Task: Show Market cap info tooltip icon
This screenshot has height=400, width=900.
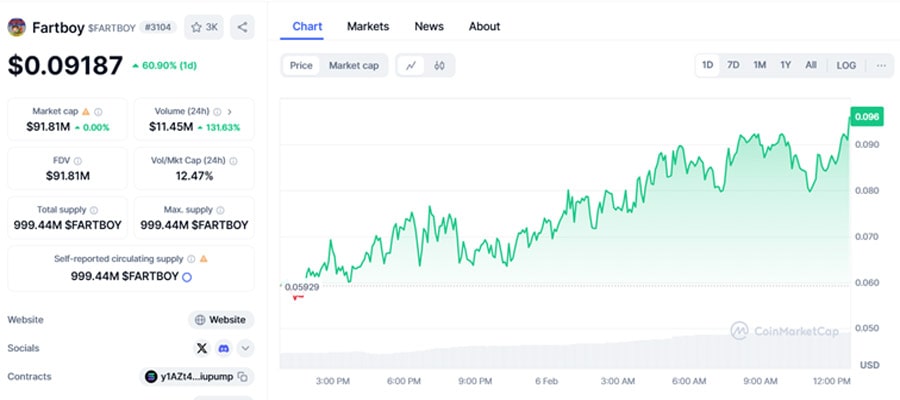Action: tap(99, 112)
